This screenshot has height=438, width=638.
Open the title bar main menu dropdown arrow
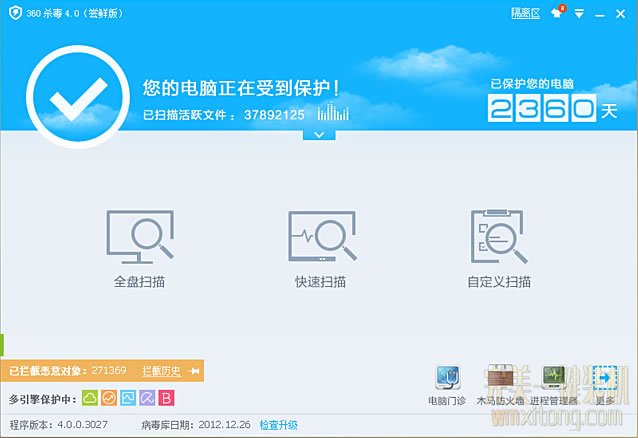tap(579, 14)
